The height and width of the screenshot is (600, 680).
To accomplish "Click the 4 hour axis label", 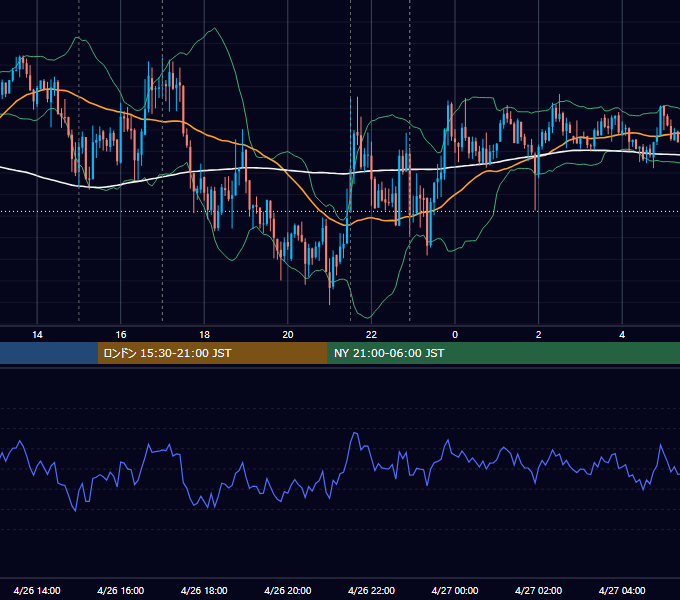I will click(622, 335).
